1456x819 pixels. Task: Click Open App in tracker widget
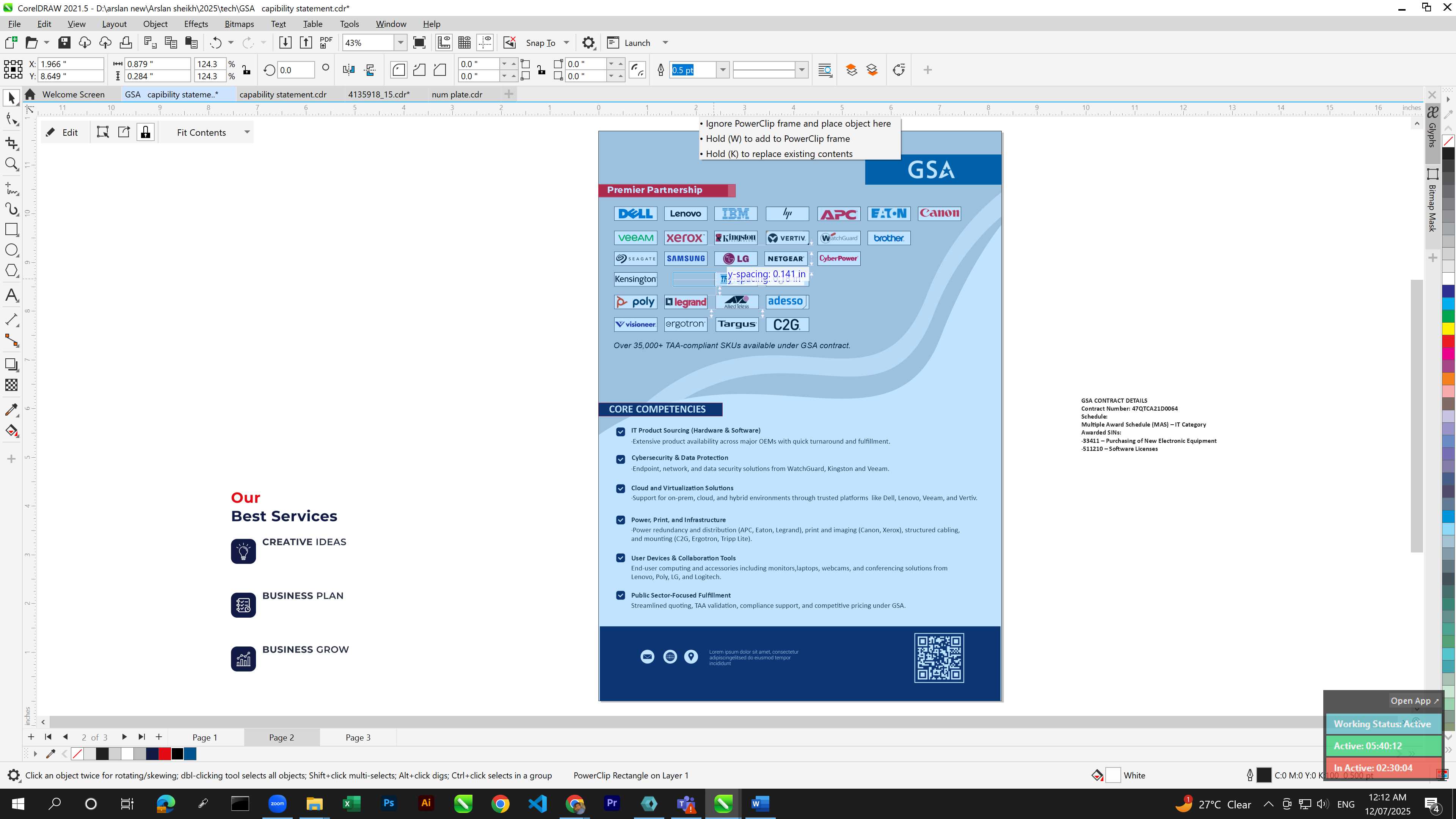1415,700
